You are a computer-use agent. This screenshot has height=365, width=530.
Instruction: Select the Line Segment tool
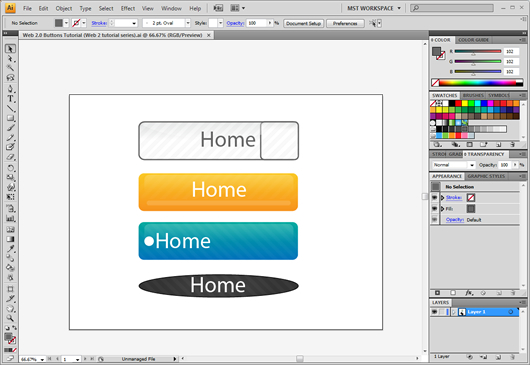point(10,108)
